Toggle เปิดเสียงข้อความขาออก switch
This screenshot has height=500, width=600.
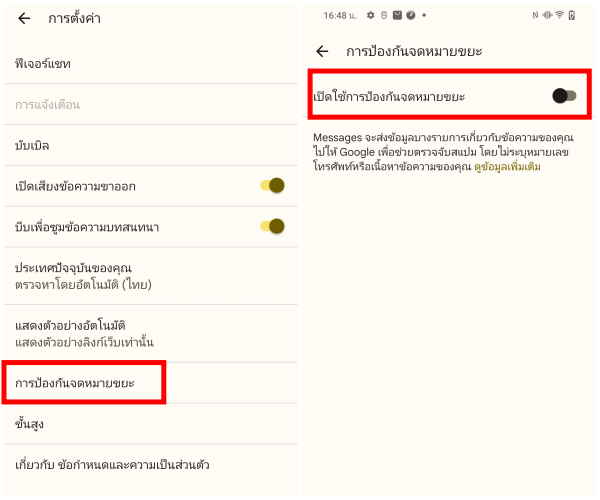tap(272, 185)
